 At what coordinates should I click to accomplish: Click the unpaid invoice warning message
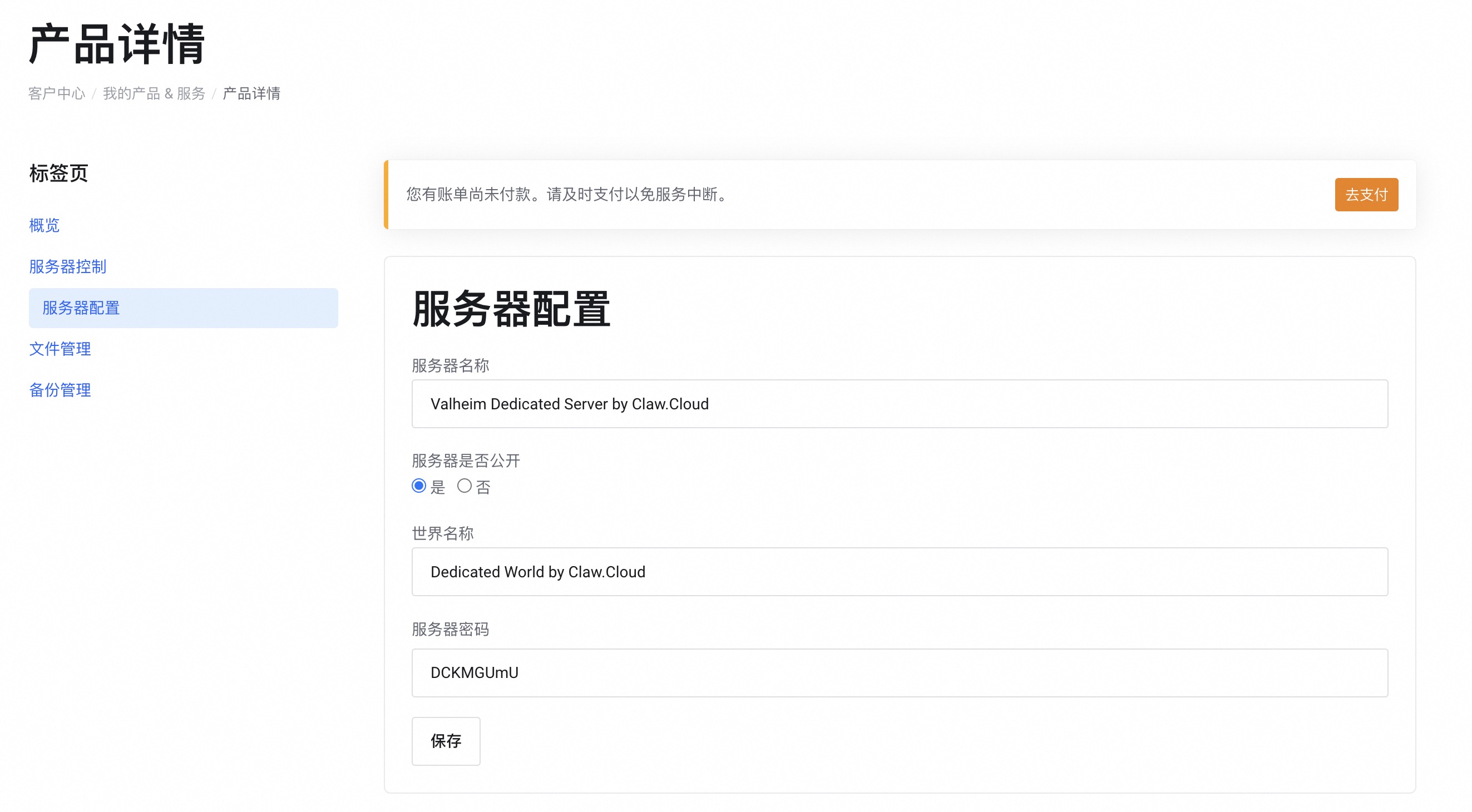point(569,195)
